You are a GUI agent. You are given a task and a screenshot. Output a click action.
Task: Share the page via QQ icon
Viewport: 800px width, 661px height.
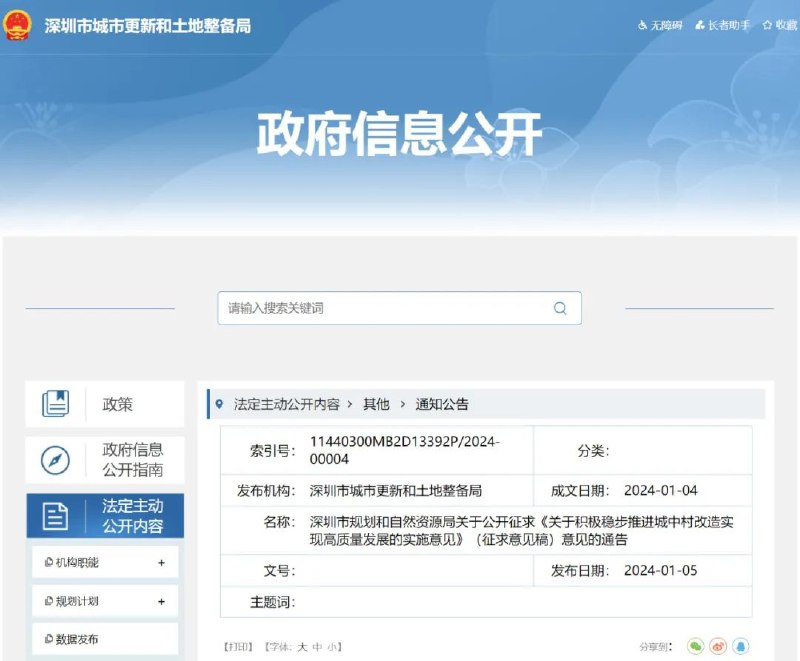740,645
